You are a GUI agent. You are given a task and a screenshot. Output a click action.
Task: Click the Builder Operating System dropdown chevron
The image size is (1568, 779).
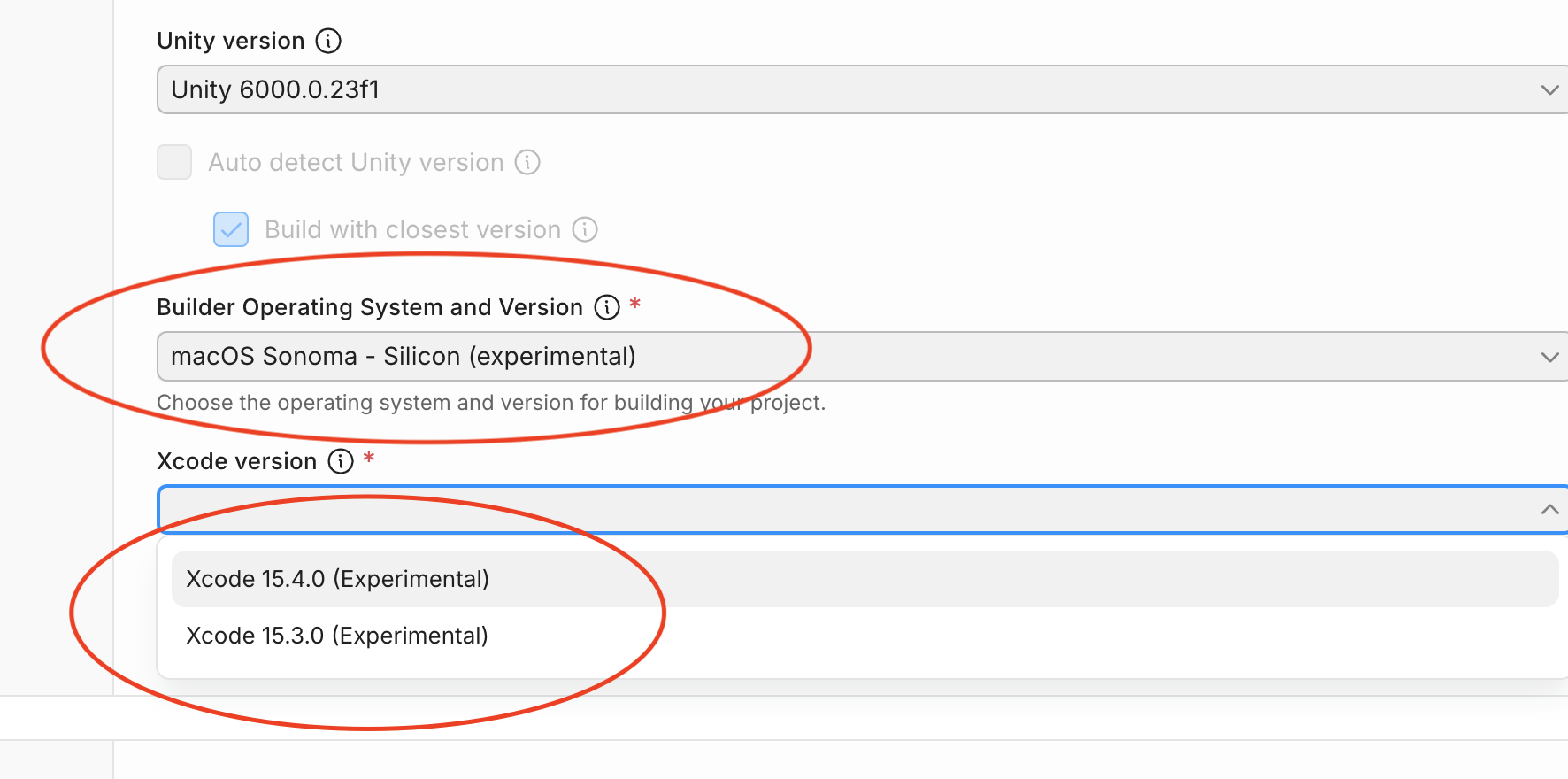pos(1549,357)
